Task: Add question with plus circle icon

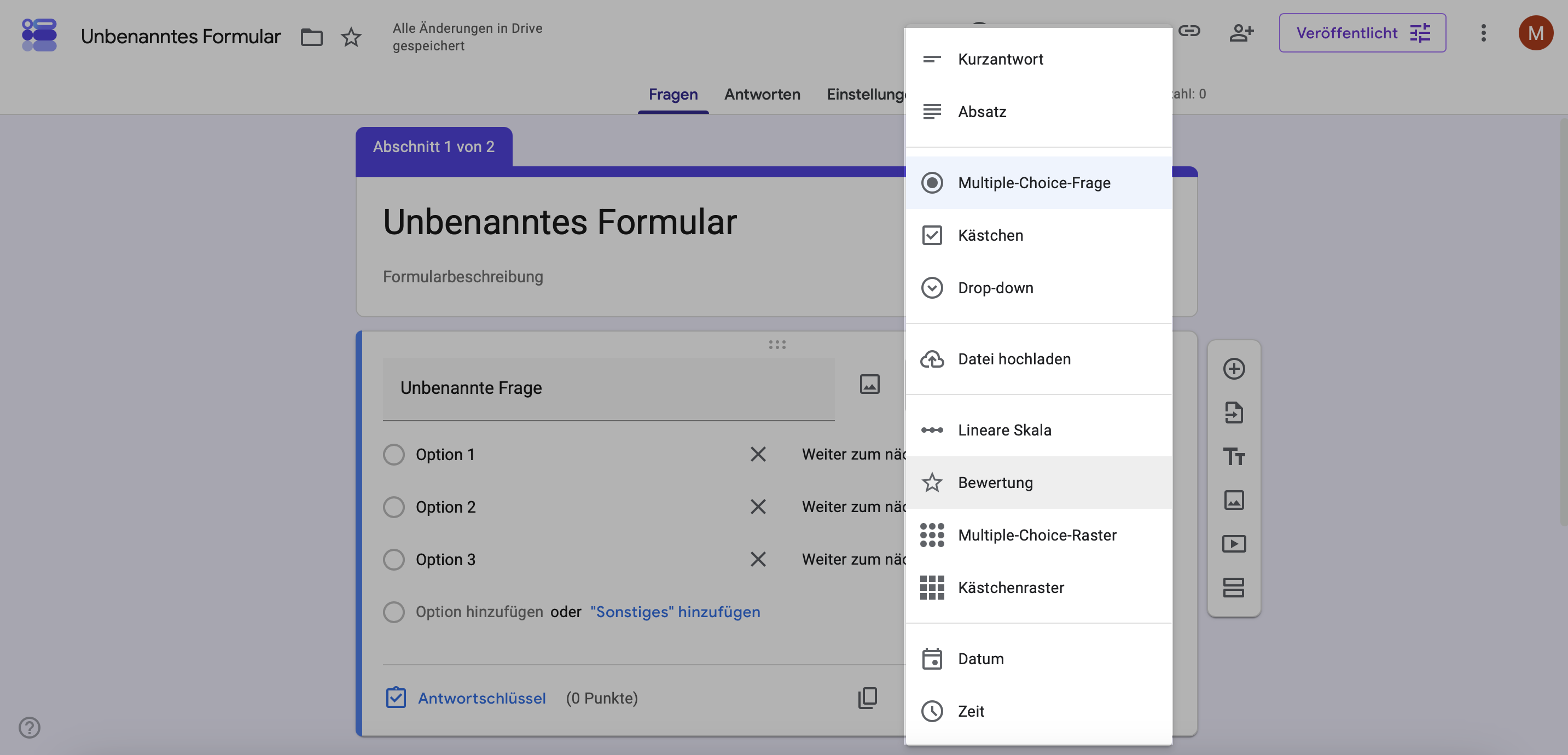Action: (1234, 368)
